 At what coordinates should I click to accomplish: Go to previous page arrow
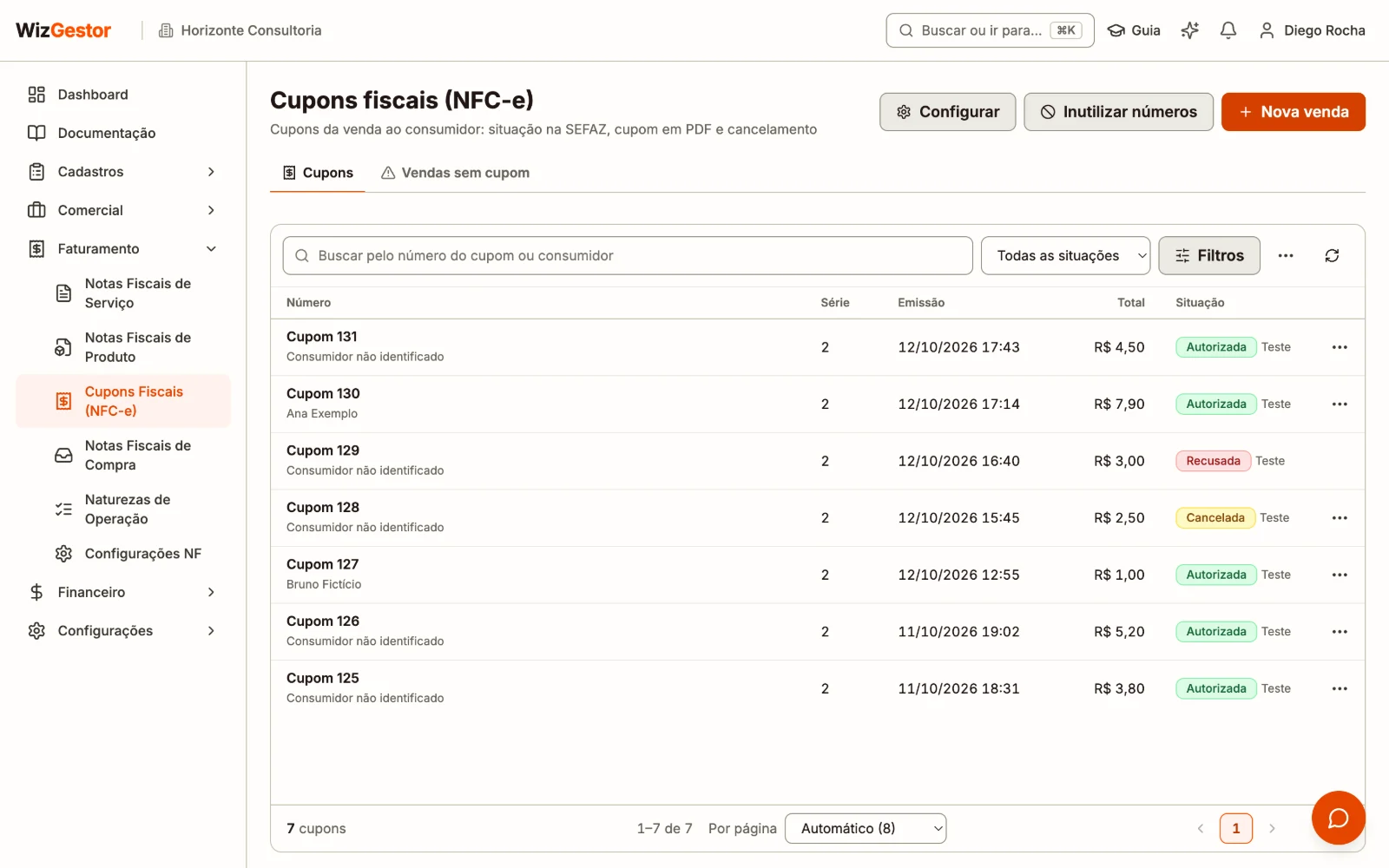pyautogui.click(x=1201, y=829)
